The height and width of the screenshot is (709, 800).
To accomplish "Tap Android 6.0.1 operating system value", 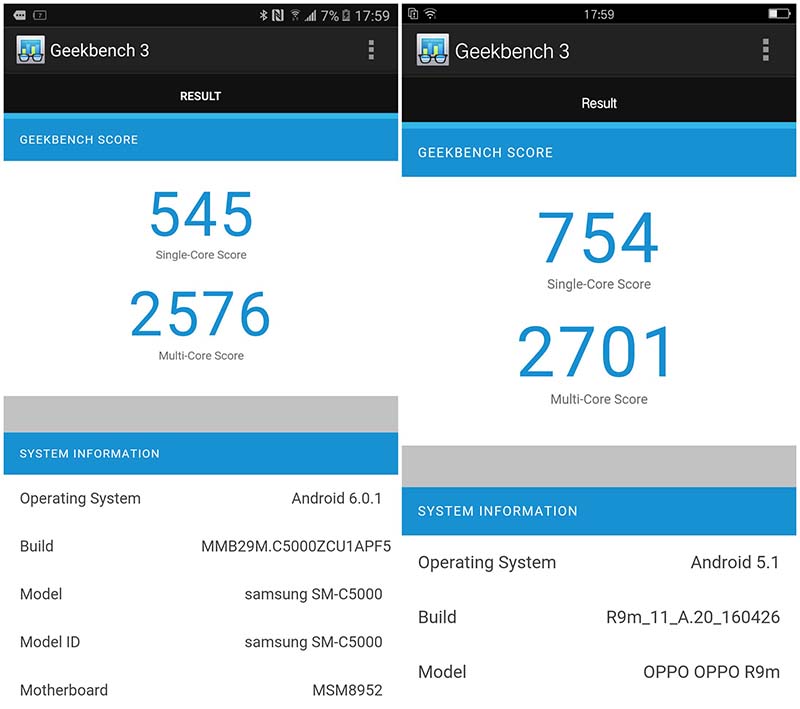I will click(336, 498).
